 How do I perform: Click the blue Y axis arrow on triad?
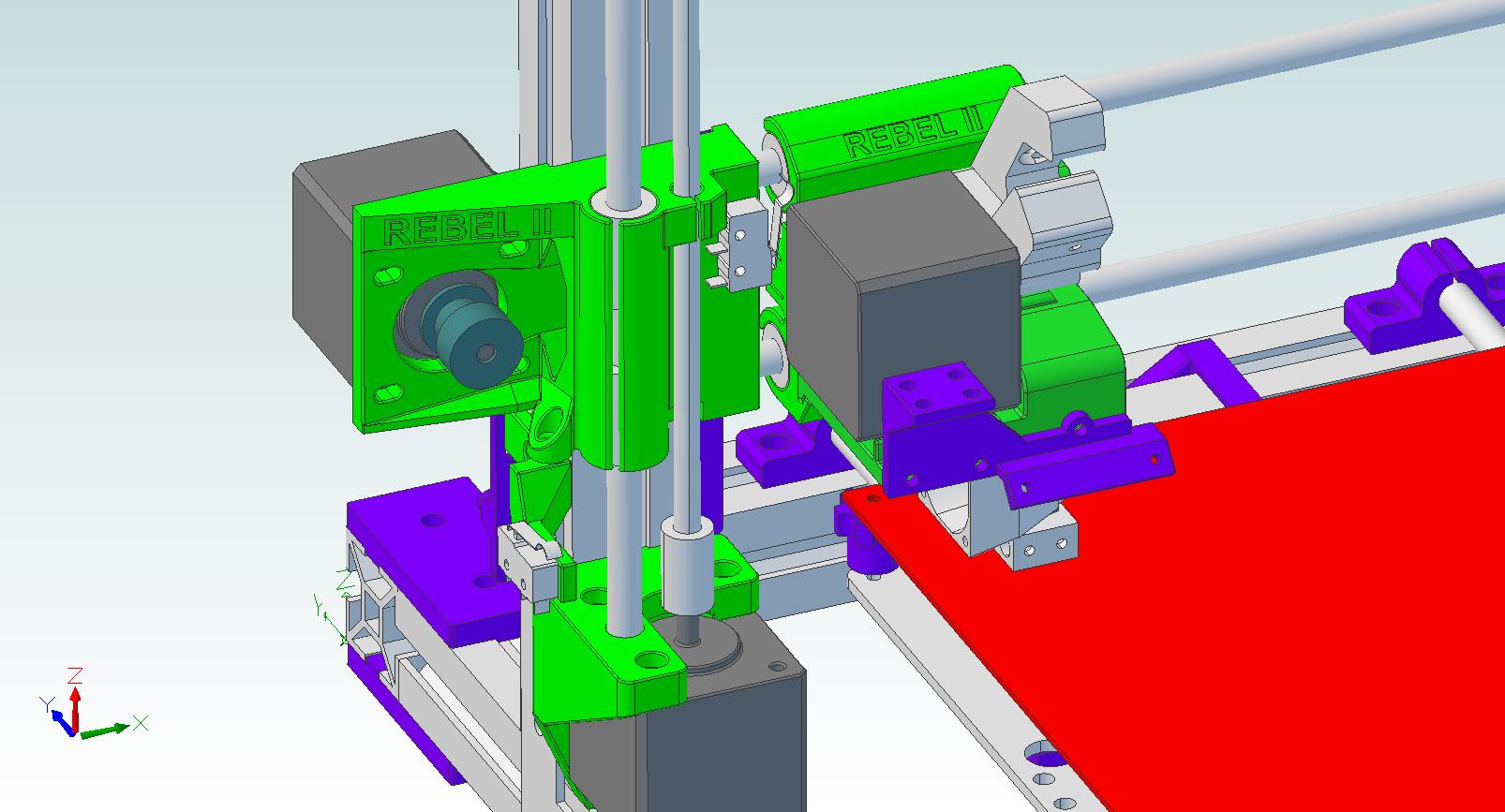click(58, 717)
